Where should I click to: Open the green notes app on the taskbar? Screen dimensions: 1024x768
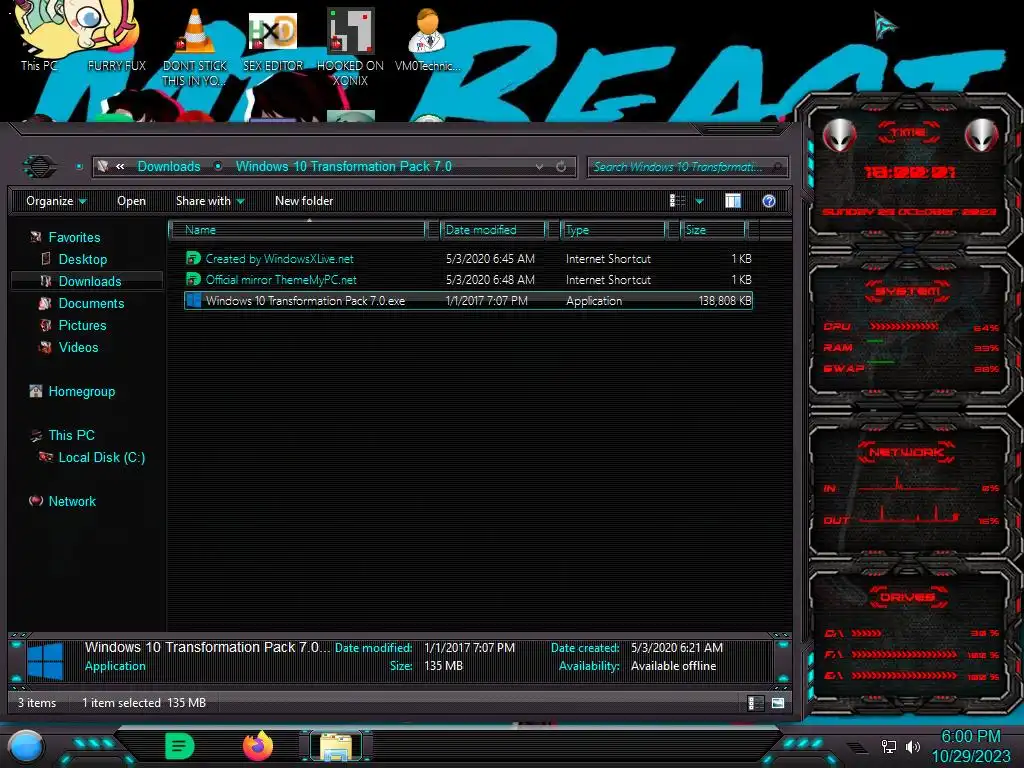point(179,746)
